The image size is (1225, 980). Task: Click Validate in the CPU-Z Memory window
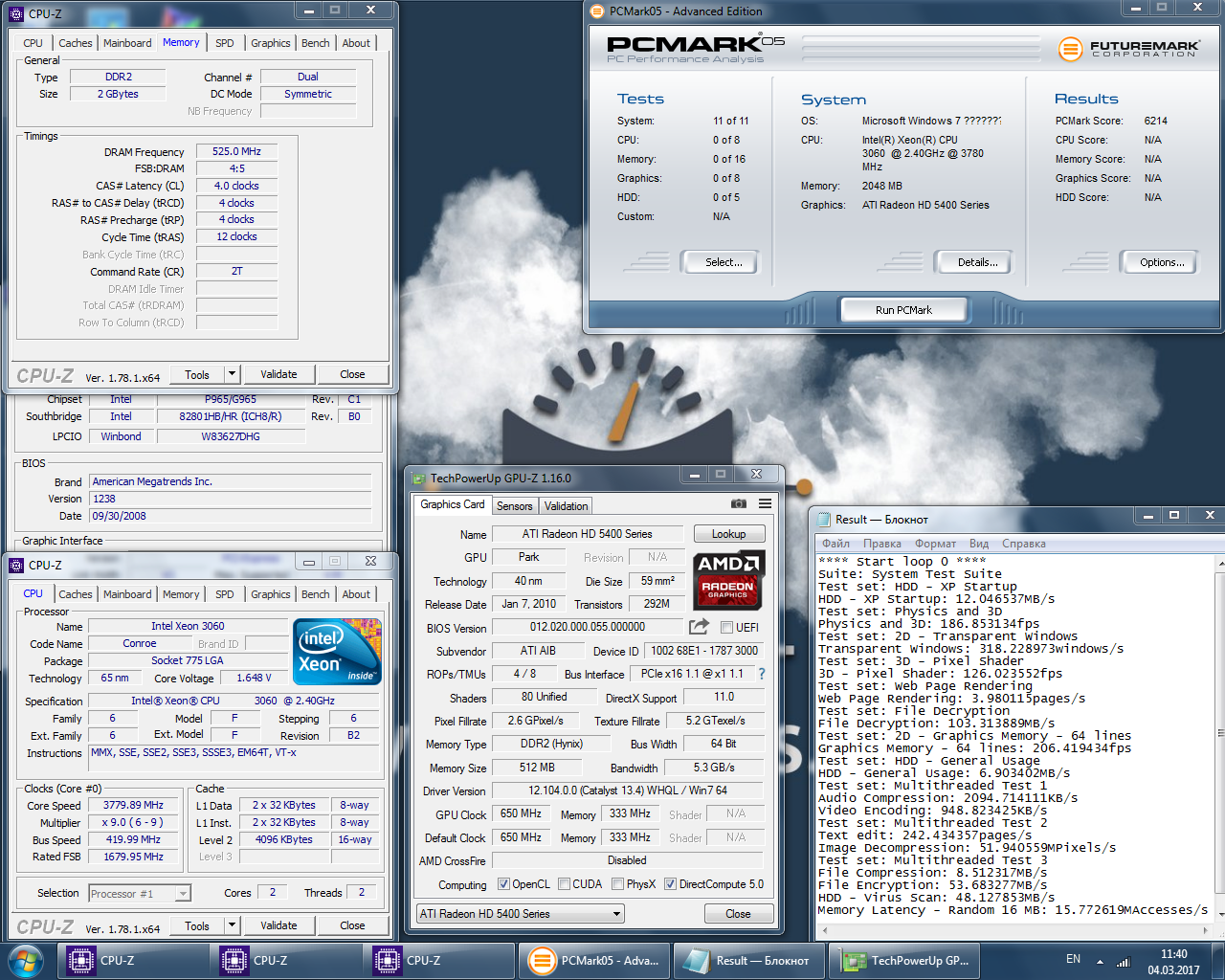(x=278, y=374)
